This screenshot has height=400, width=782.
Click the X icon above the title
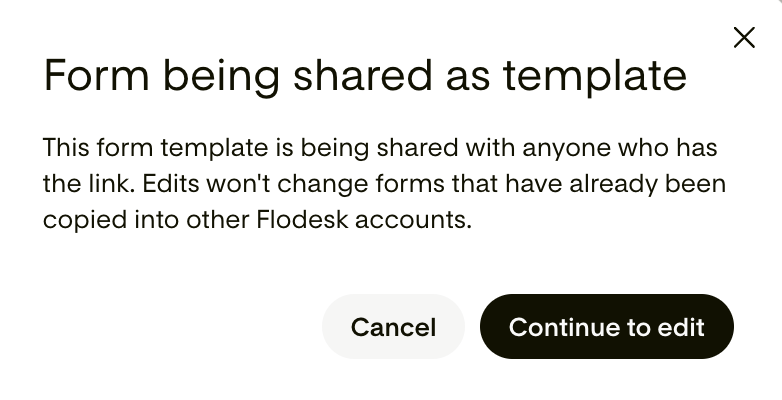click(x=744, y=37)
